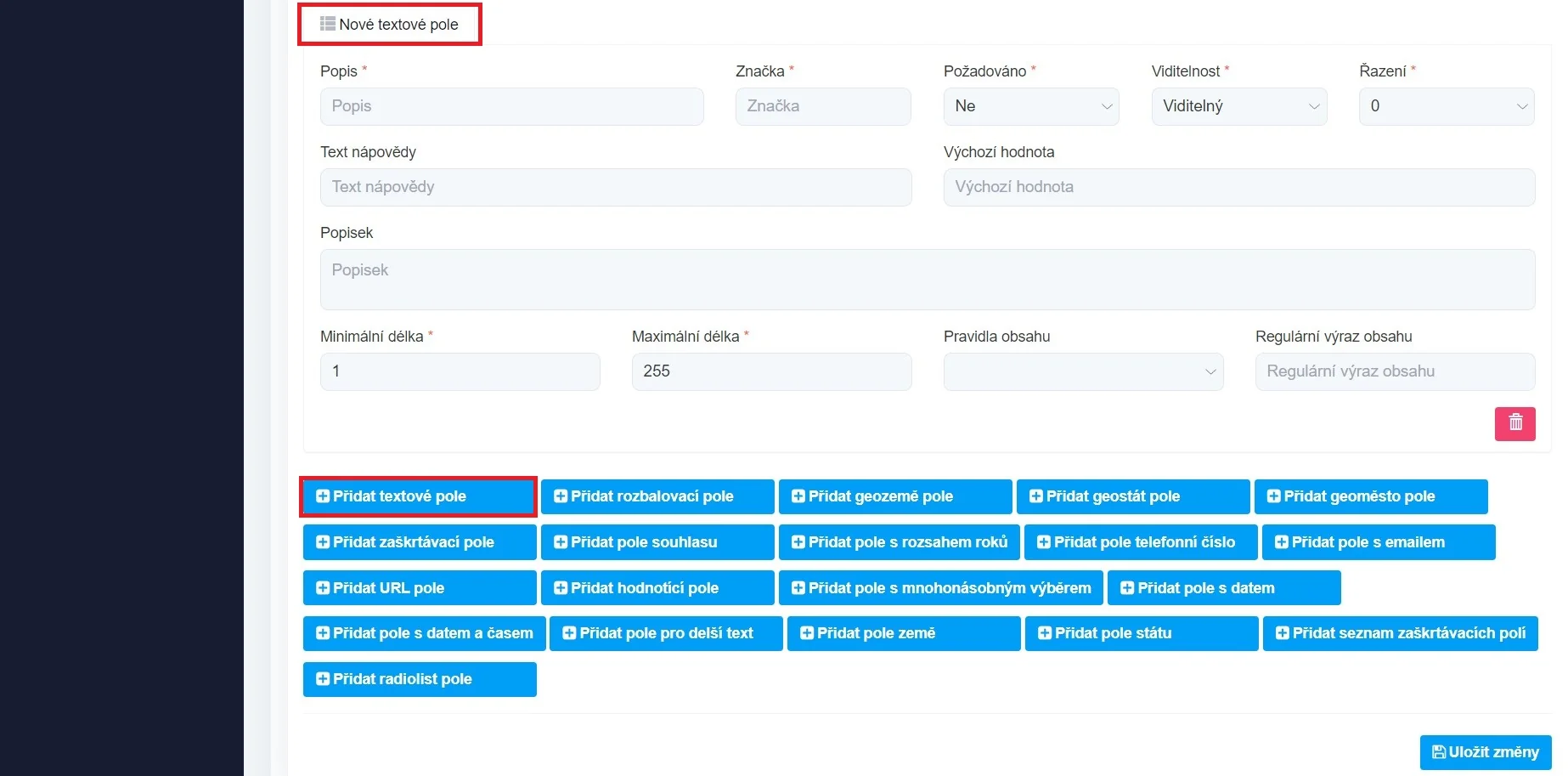Viewport: 1568px width, 776px height.
Task: Expand the Řazení dropdown
Action: (1446, 107)
